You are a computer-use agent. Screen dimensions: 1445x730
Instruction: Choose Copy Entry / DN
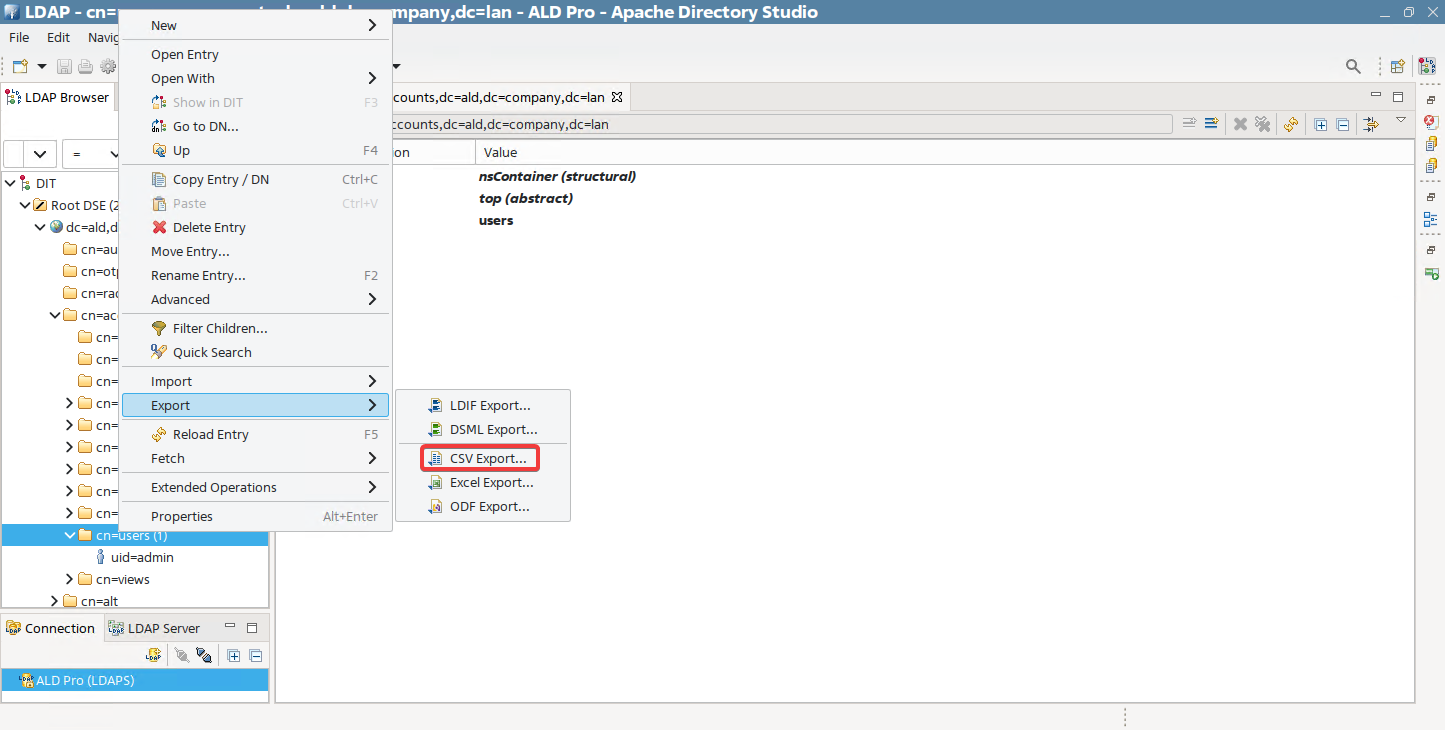pos(255,179)
